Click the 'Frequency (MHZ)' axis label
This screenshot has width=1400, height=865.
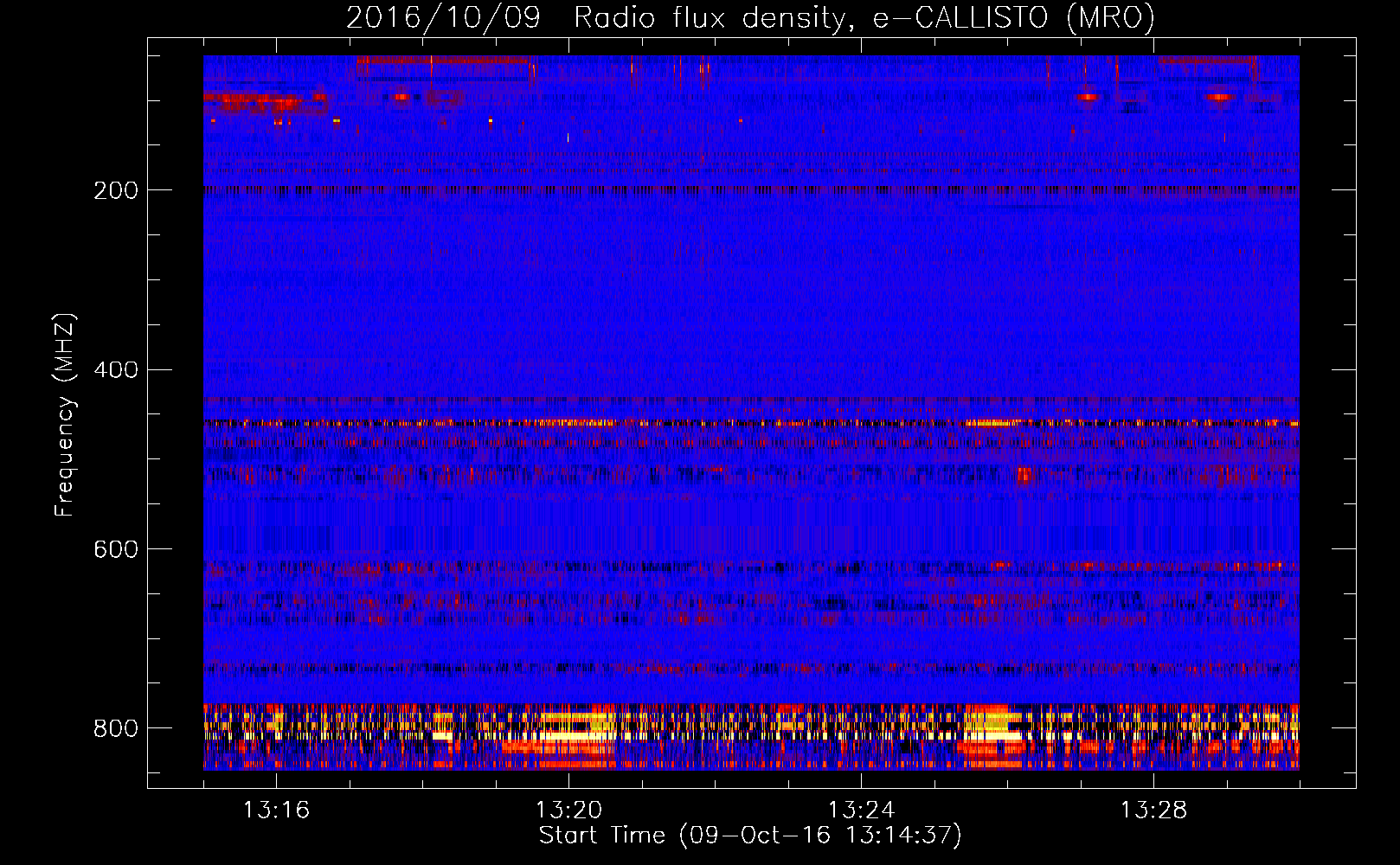[65, 414]
